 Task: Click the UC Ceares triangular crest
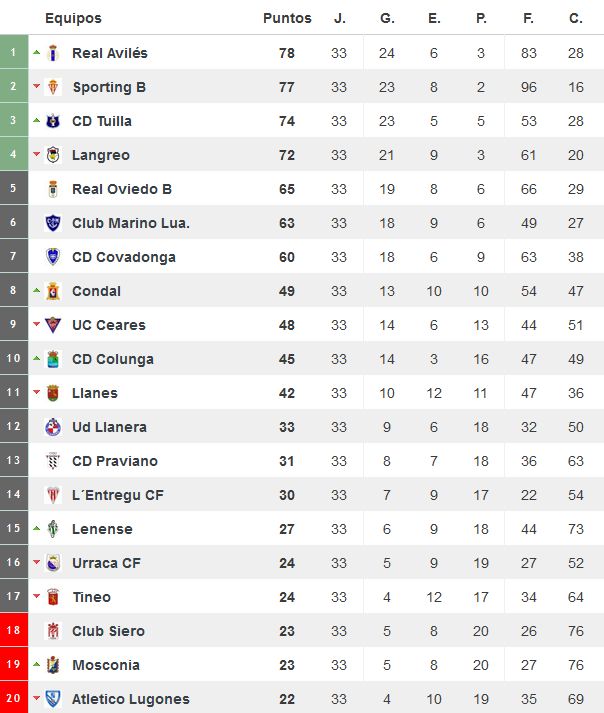coord(53,325)
